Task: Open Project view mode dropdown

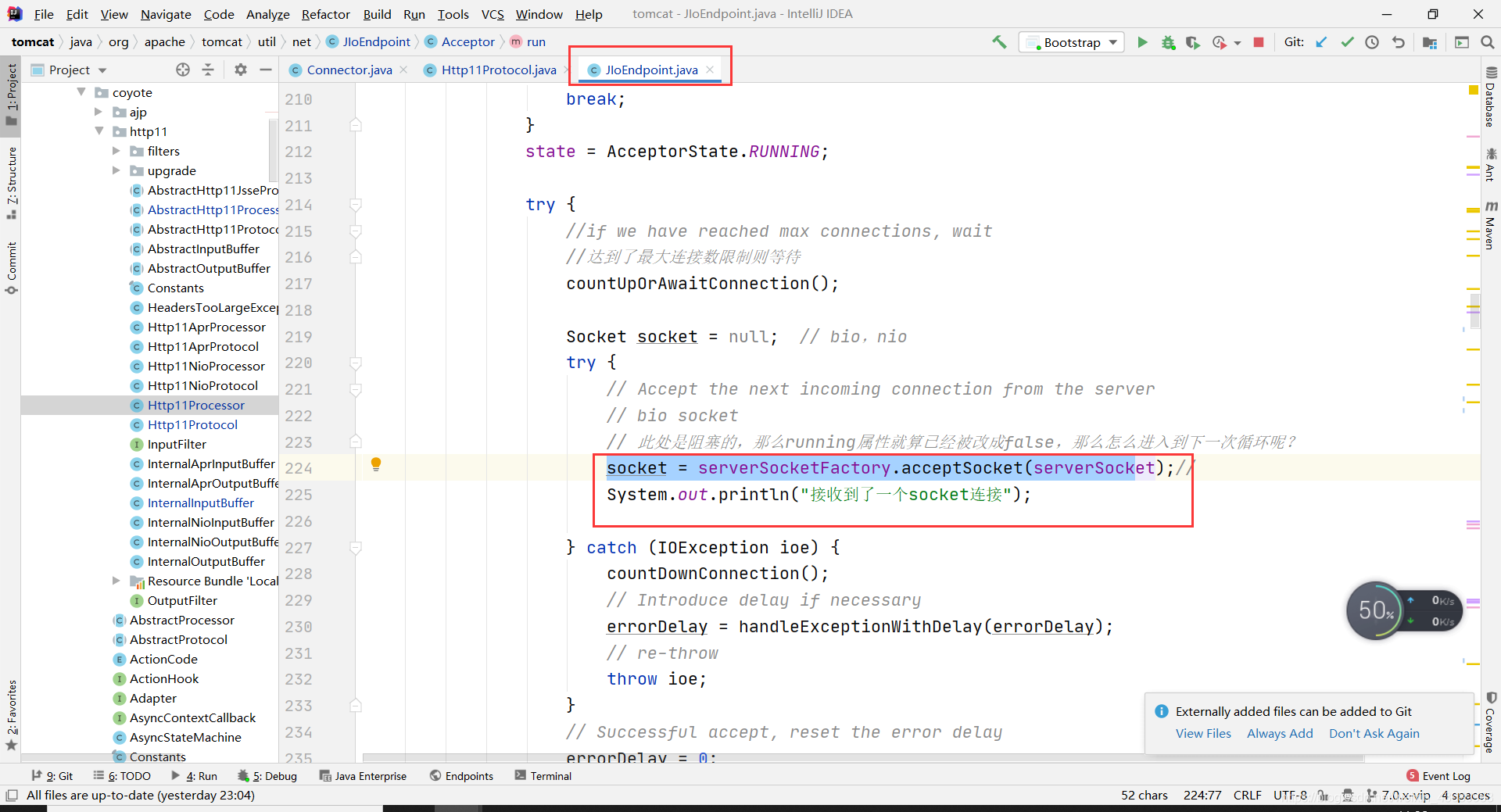Action: (102, 70)
